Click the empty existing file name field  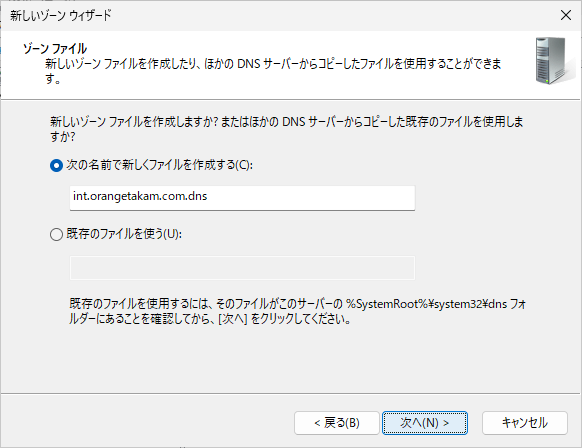242,268
